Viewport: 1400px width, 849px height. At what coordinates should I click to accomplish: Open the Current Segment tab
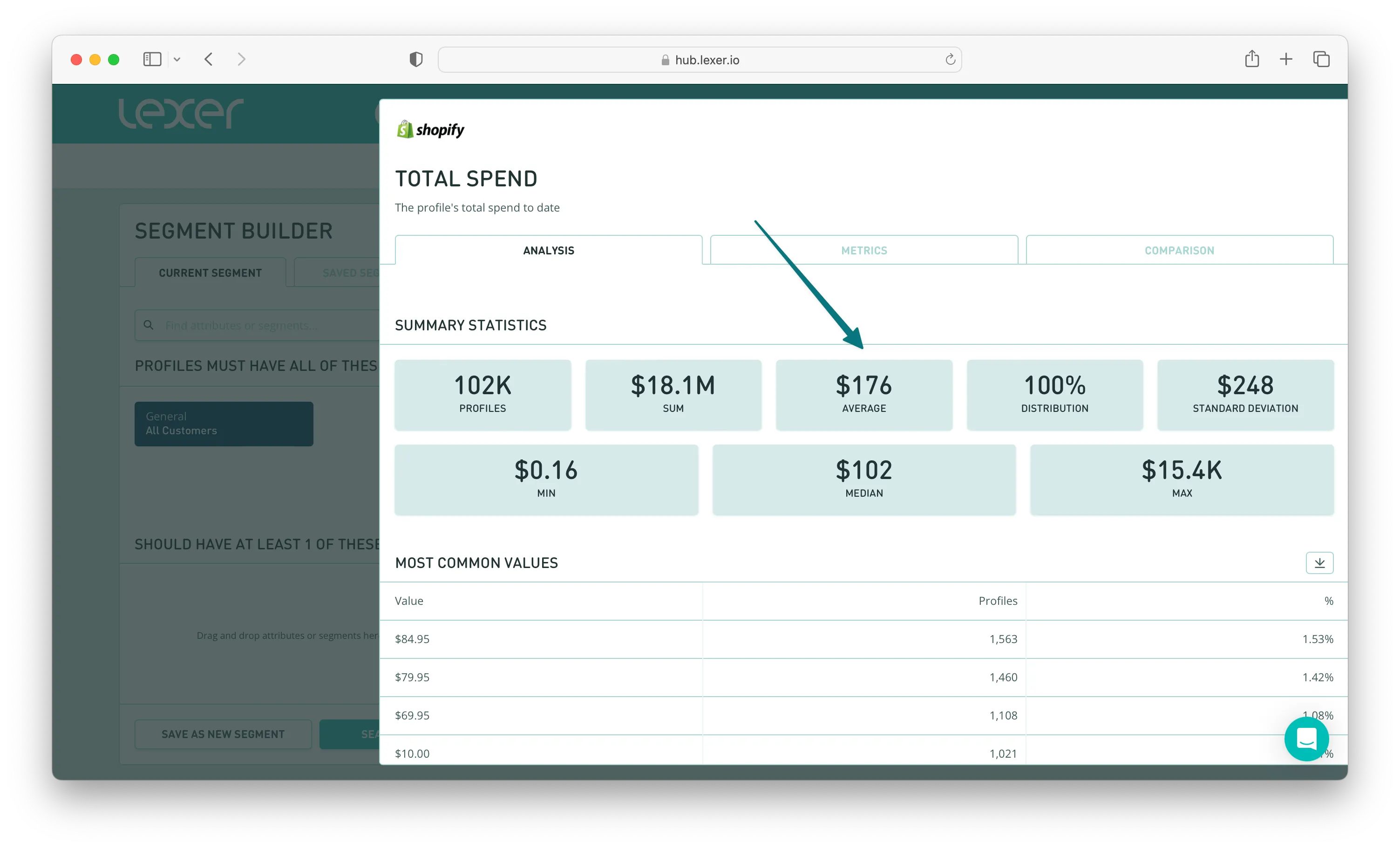point(210,273)
